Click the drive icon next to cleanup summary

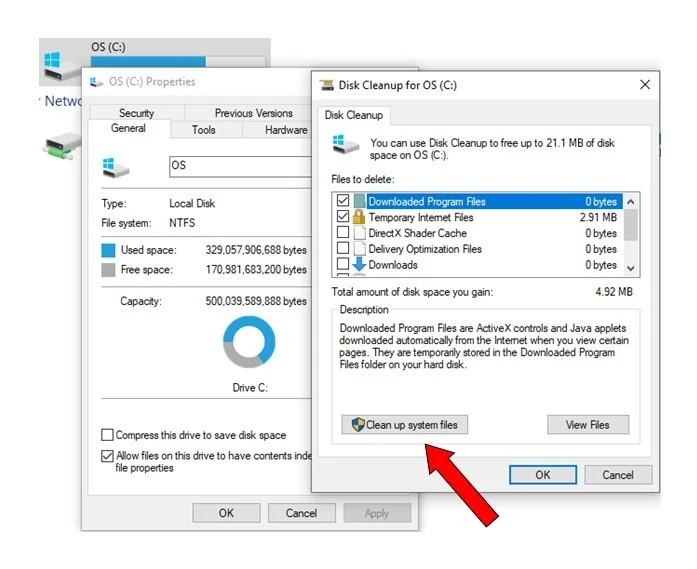pos(345,145)
